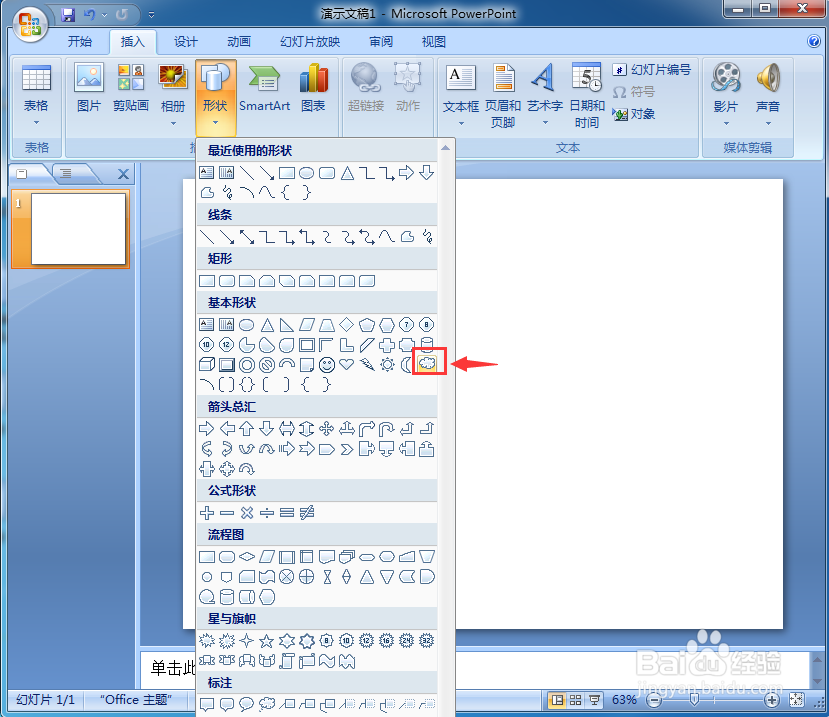
Task: Select the rounded rectangle in Rectangles
Action: [227, 281]
